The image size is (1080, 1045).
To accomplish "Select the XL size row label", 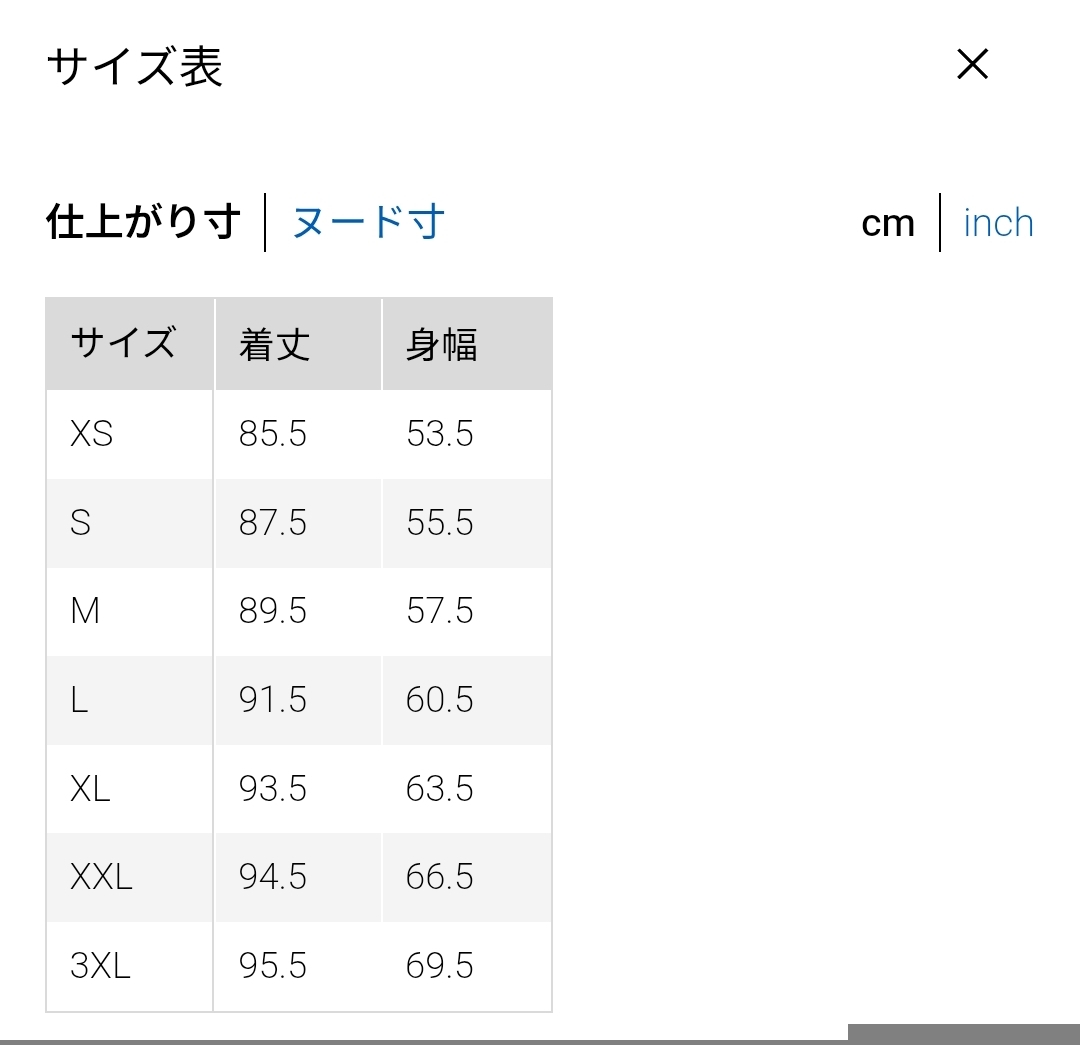I will 90,789.
